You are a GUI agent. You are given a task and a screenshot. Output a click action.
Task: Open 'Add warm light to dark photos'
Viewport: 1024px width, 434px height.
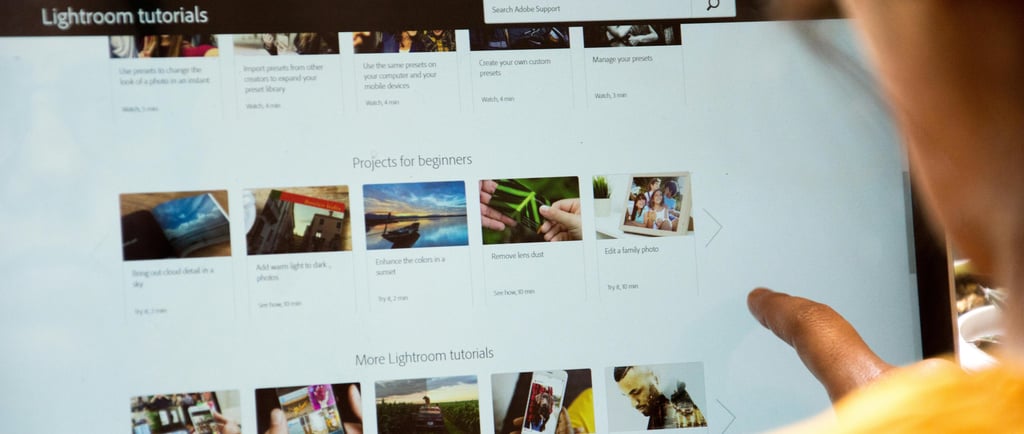point(294,271)
